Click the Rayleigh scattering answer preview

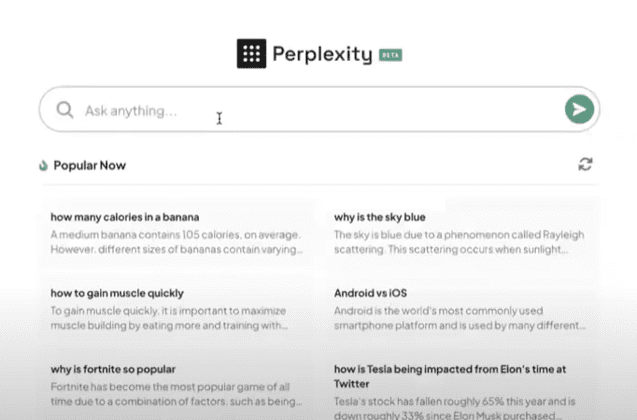459,242
